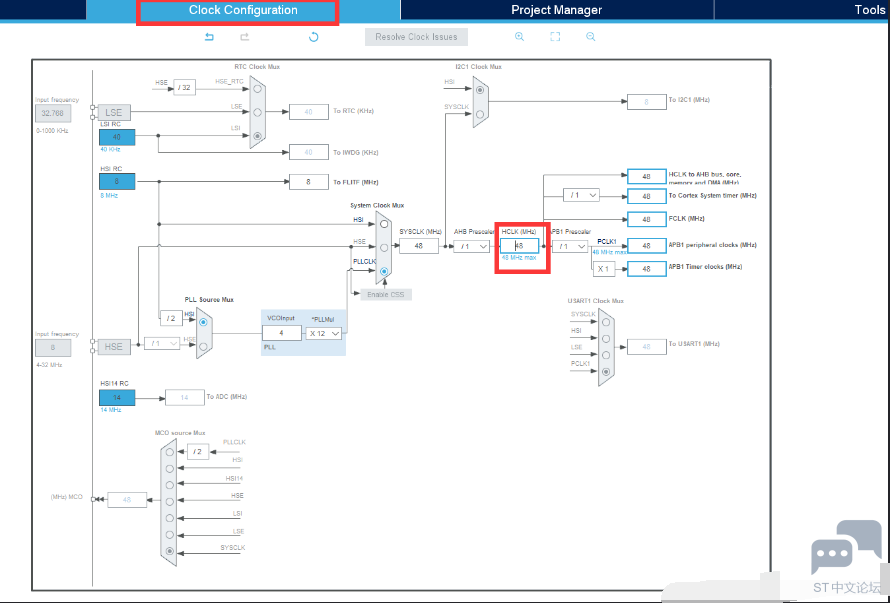Click the undo arrow in the toolbar
This screenshot has height=603, width=890.
[x=209, y=37]
